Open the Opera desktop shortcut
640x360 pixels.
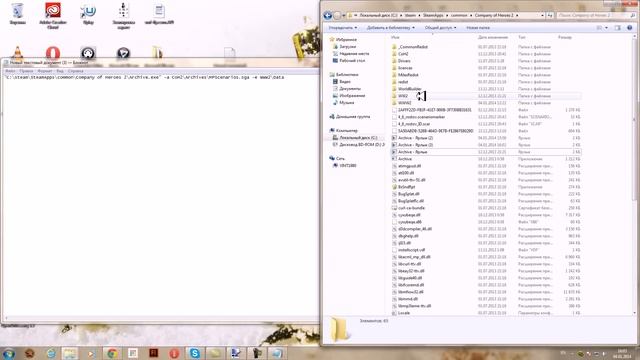[53, 53]
